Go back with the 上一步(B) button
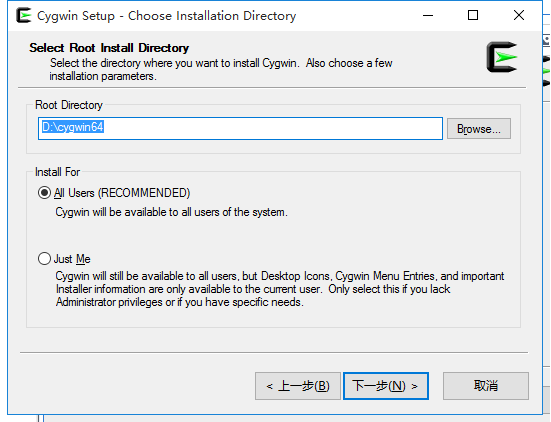Screen dimensions: 551x422 point(298,386)
